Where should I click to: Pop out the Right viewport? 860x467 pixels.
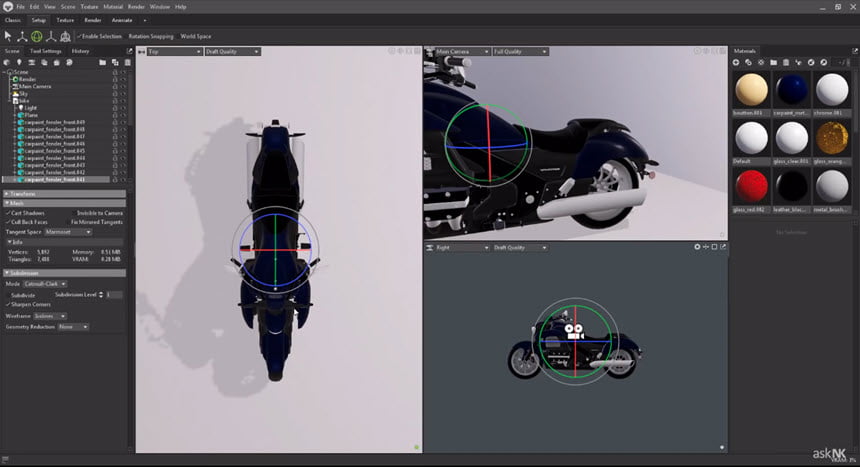pyautogui.click(x=723, y=247)
